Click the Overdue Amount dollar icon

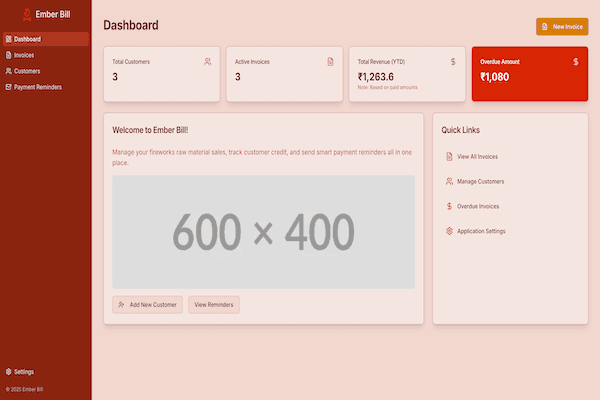(x=576, y=62)
